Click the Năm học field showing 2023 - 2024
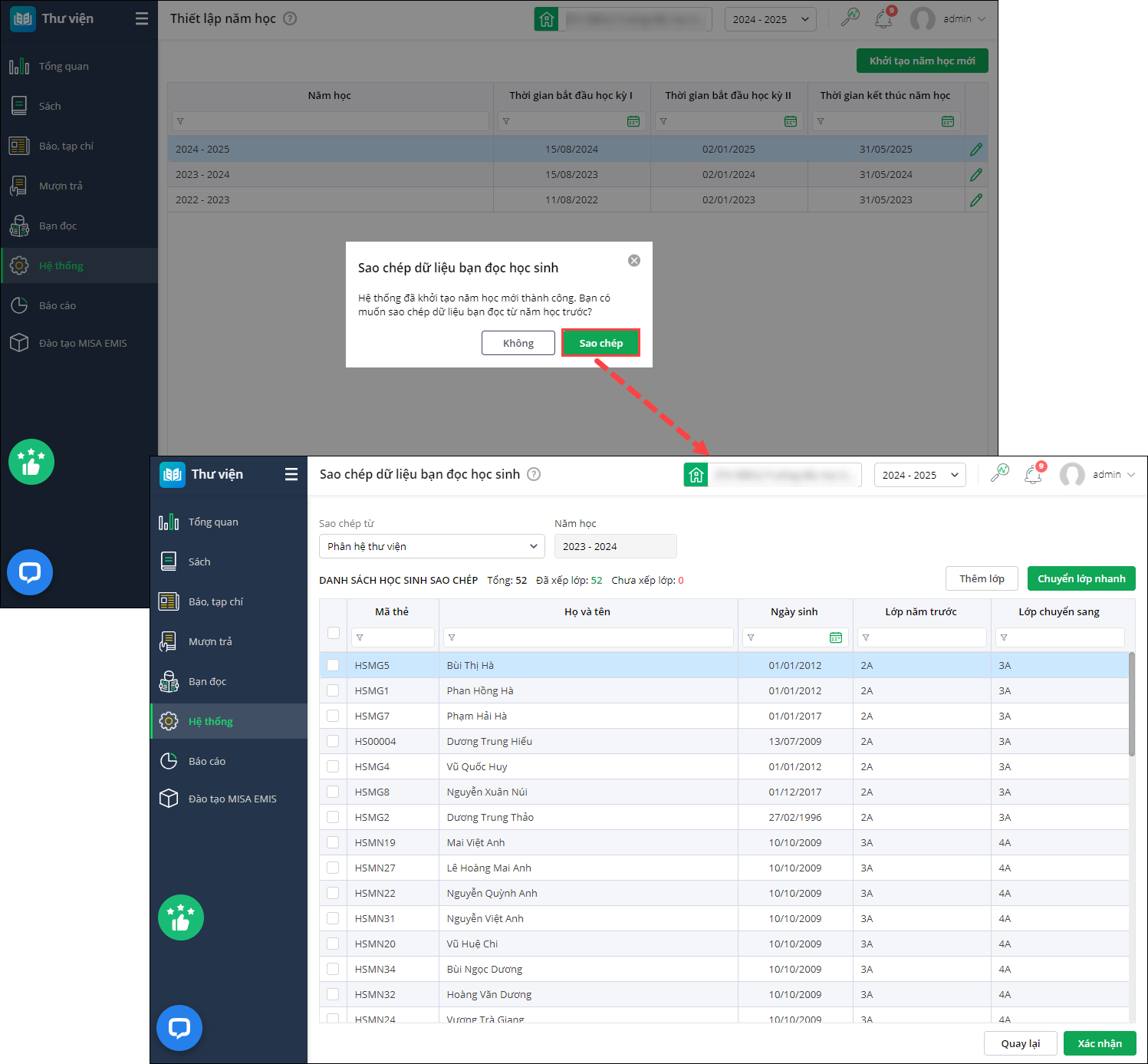The width and height of the screenshot is (1148, 1064). 616,546
